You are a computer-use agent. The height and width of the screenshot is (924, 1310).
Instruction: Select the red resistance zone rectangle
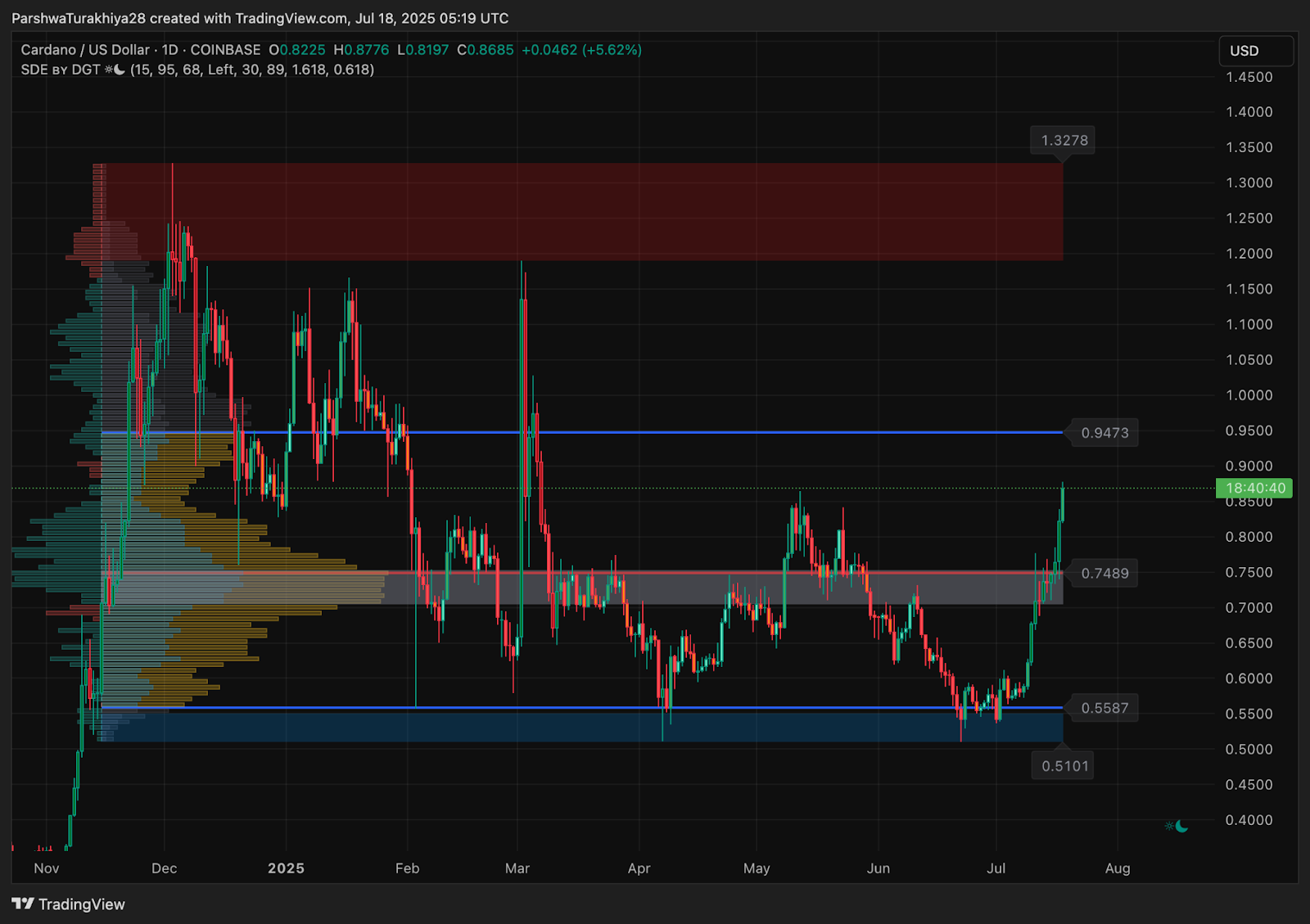coord(583,212)
